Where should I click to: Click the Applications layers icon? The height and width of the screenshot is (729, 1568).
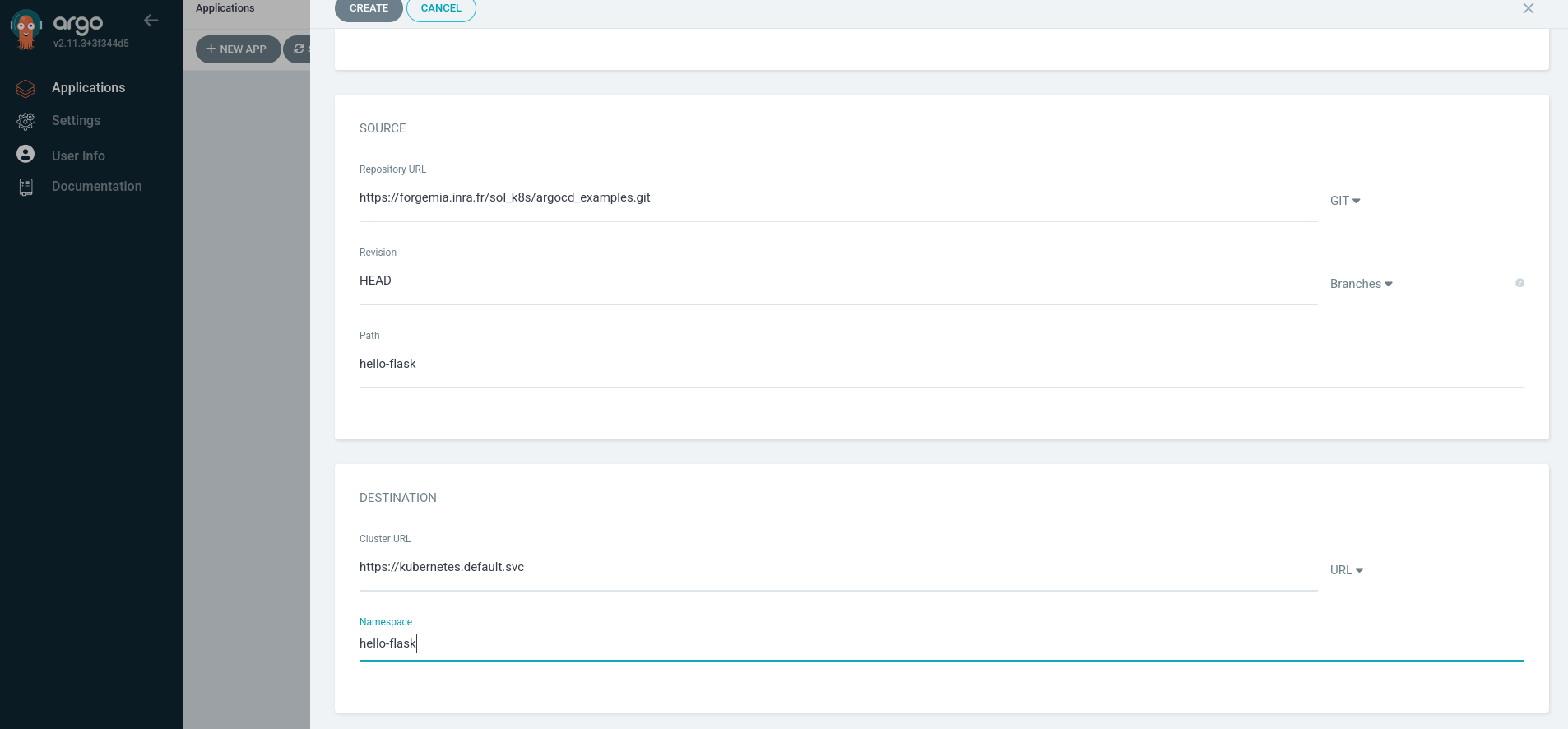26,88
